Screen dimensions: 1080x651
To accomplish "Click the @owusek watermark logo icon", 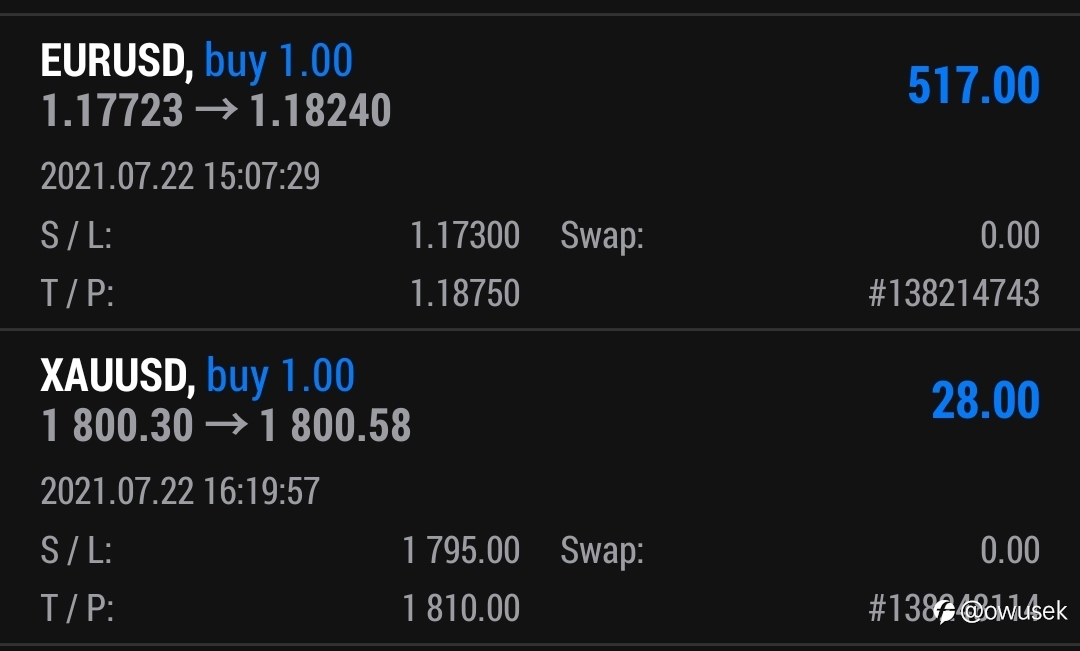I will [945, 611].
